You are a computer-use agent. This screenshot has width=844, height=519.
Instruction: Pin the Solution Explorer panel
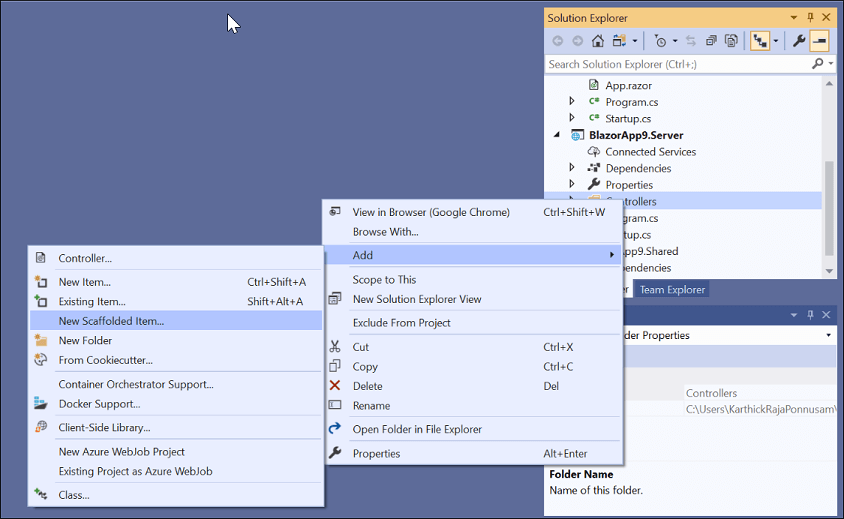click(810, 18)
